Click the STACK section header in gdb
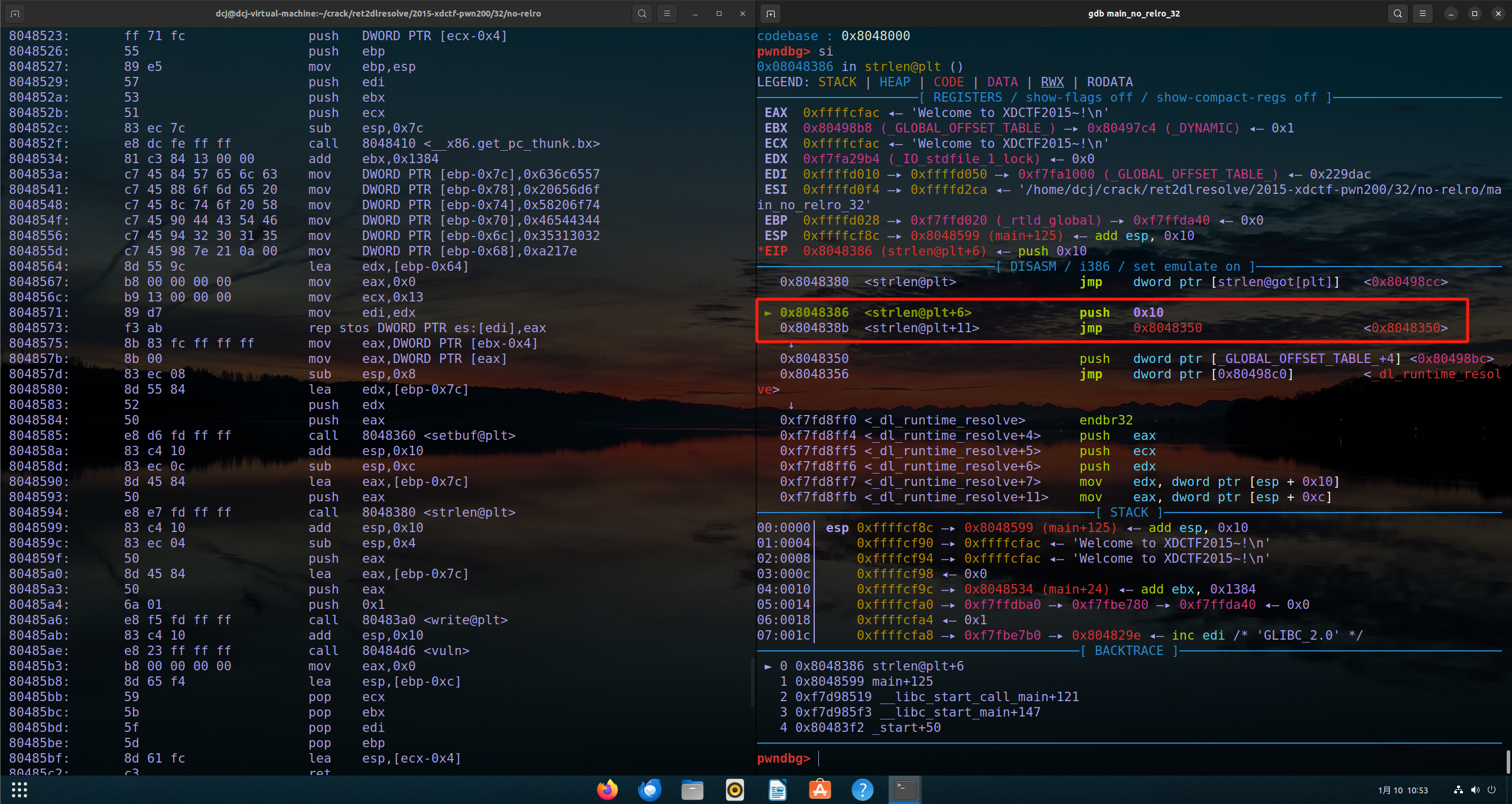Image resolution: width=1512 pixels, height=804 pixels. [1129, 513]
